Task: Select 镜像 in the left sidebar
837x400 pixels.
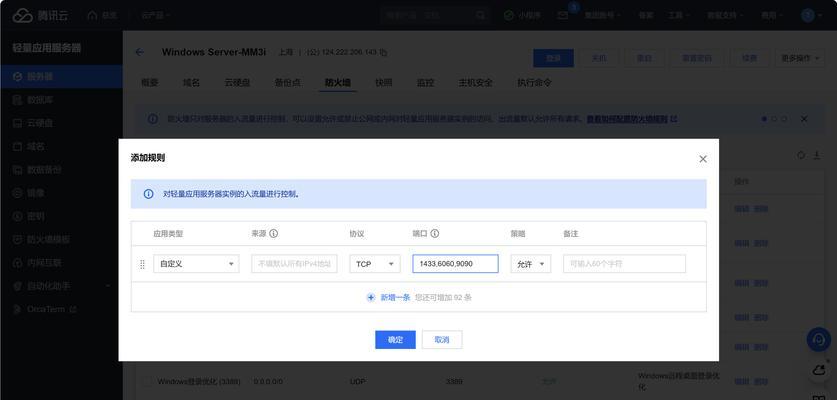Action: (61, 193)
